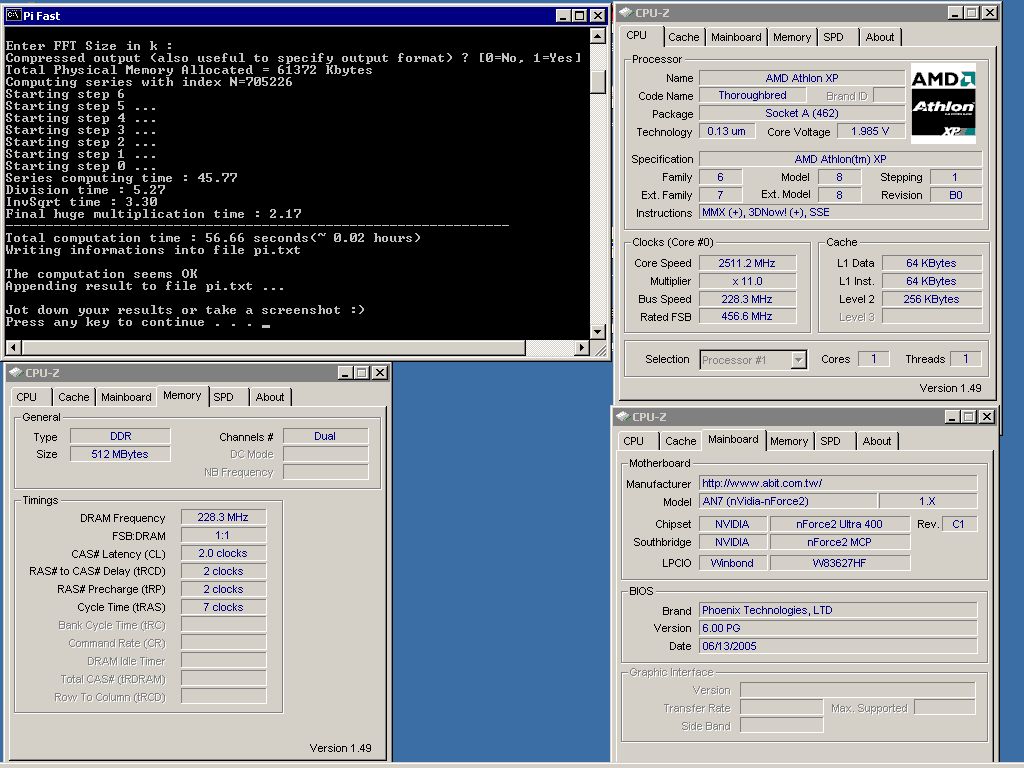This screenshot has width=1024, height=768.
Task: Click the LPCIO field W83627HF
Action: (x=840, y=563)
